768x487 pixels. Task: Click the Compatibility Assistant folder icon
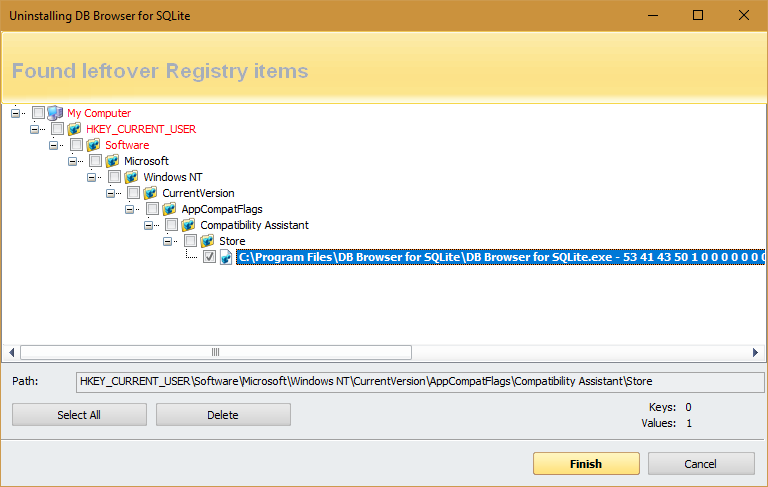[x=189, y=225]
